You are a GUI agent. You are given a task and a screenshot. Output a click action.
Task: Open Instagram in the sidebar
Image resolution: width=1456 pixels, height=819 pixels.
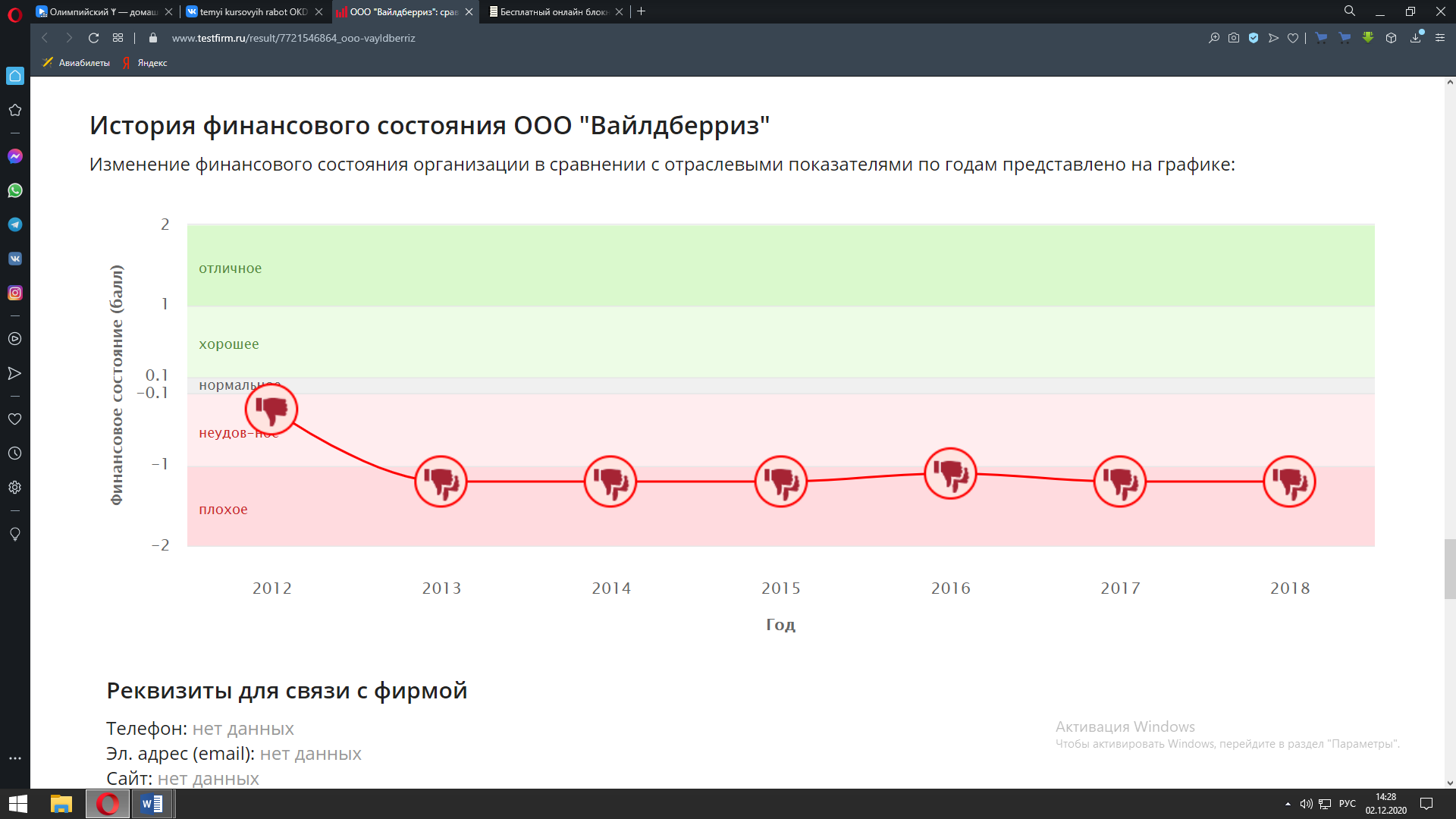click(x=15, y=293)
